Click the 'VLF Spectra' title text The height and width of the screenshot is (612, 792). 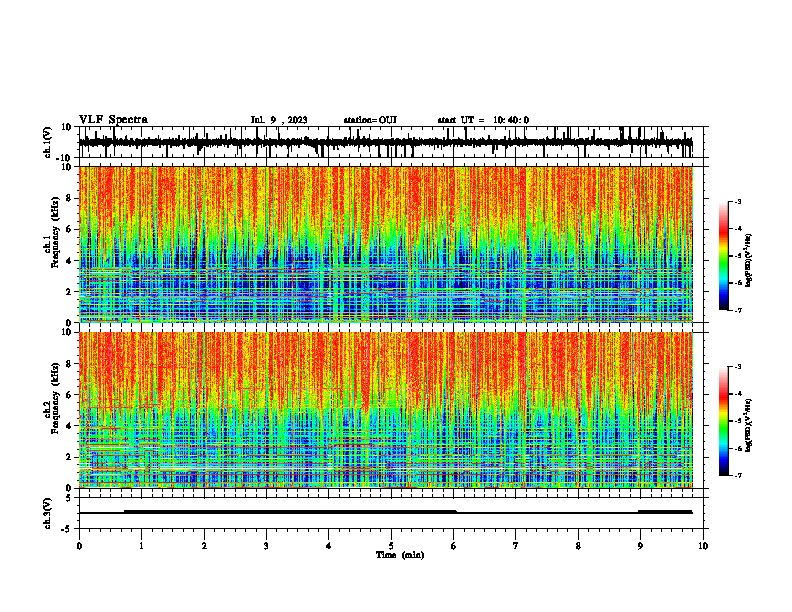click(113, 120)
